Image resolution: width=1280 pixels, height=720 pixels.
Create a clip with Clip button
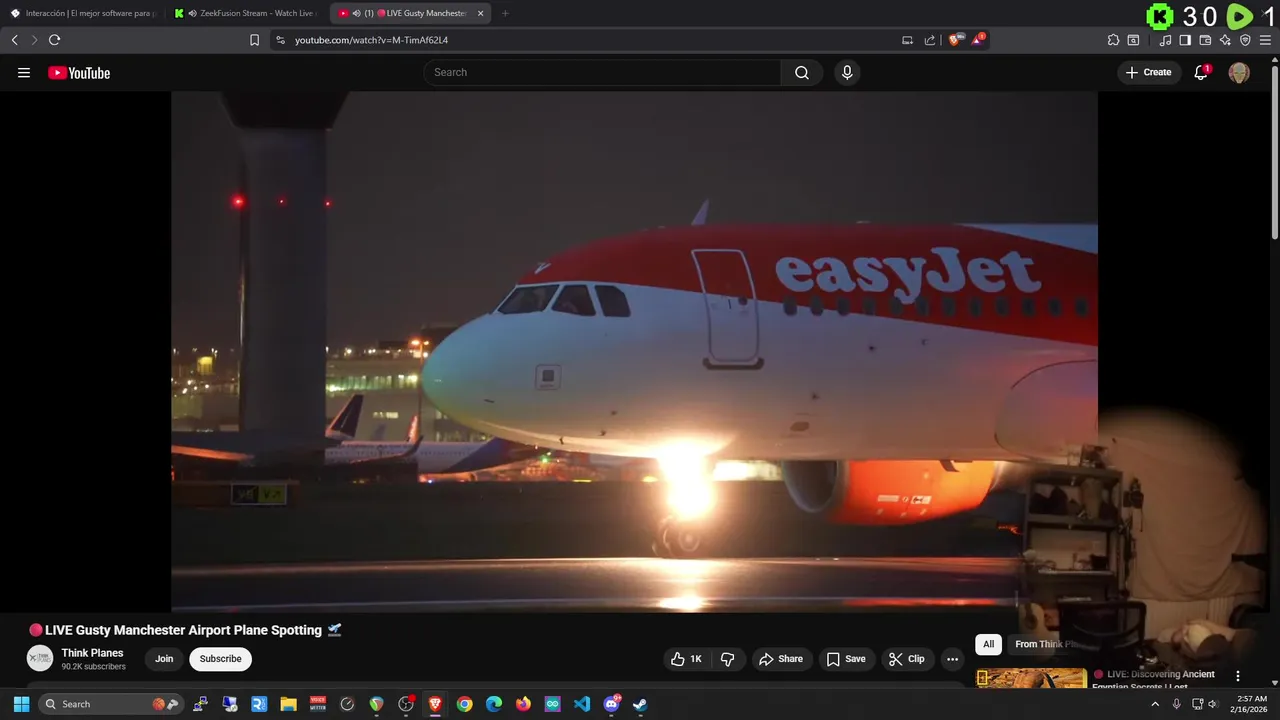click(907, 659)
